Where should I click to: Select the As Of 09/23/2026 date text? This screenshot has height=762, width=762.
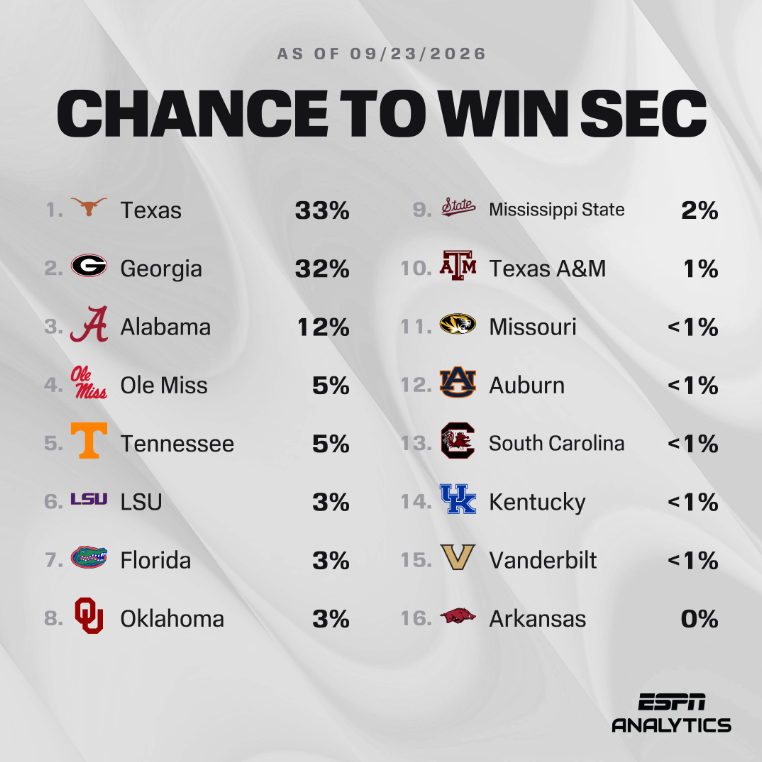381,53
